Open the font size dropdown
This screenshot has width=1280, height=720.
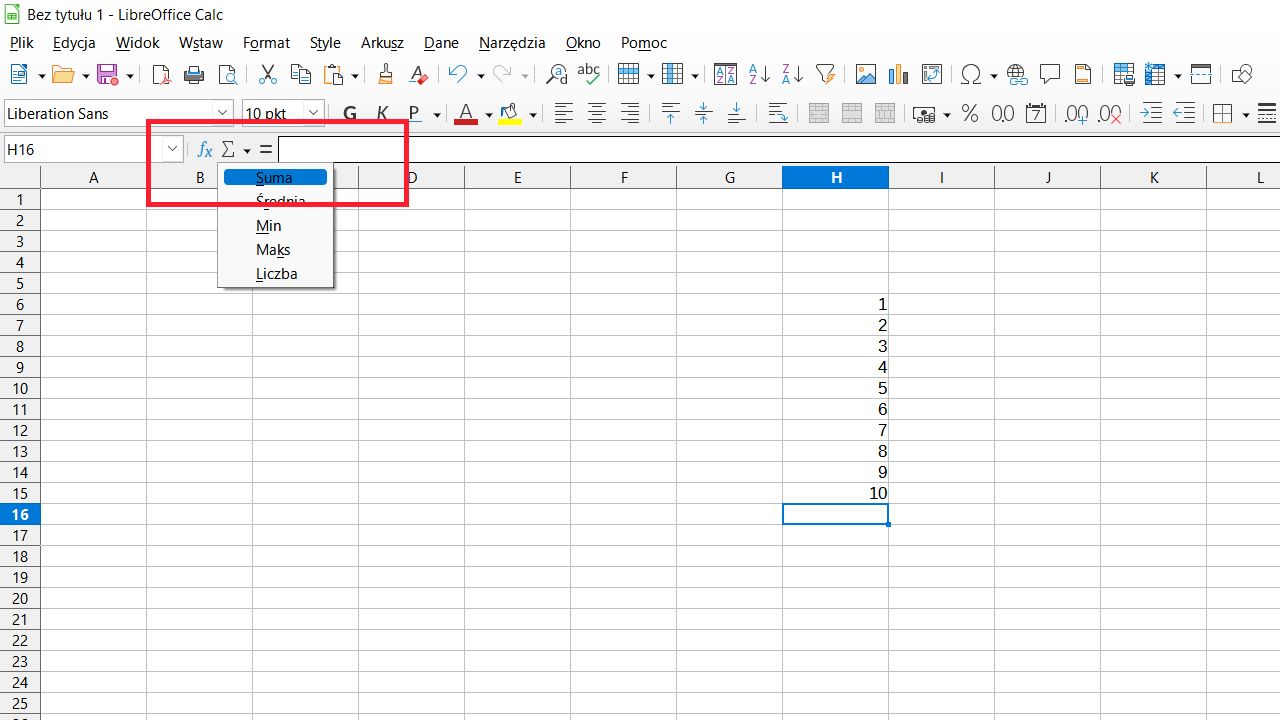pos(311,113)
